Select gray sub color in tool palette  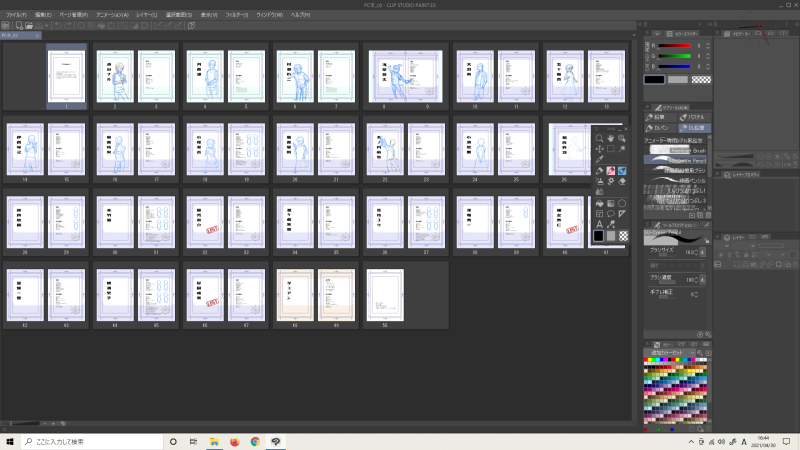[611, 236]
